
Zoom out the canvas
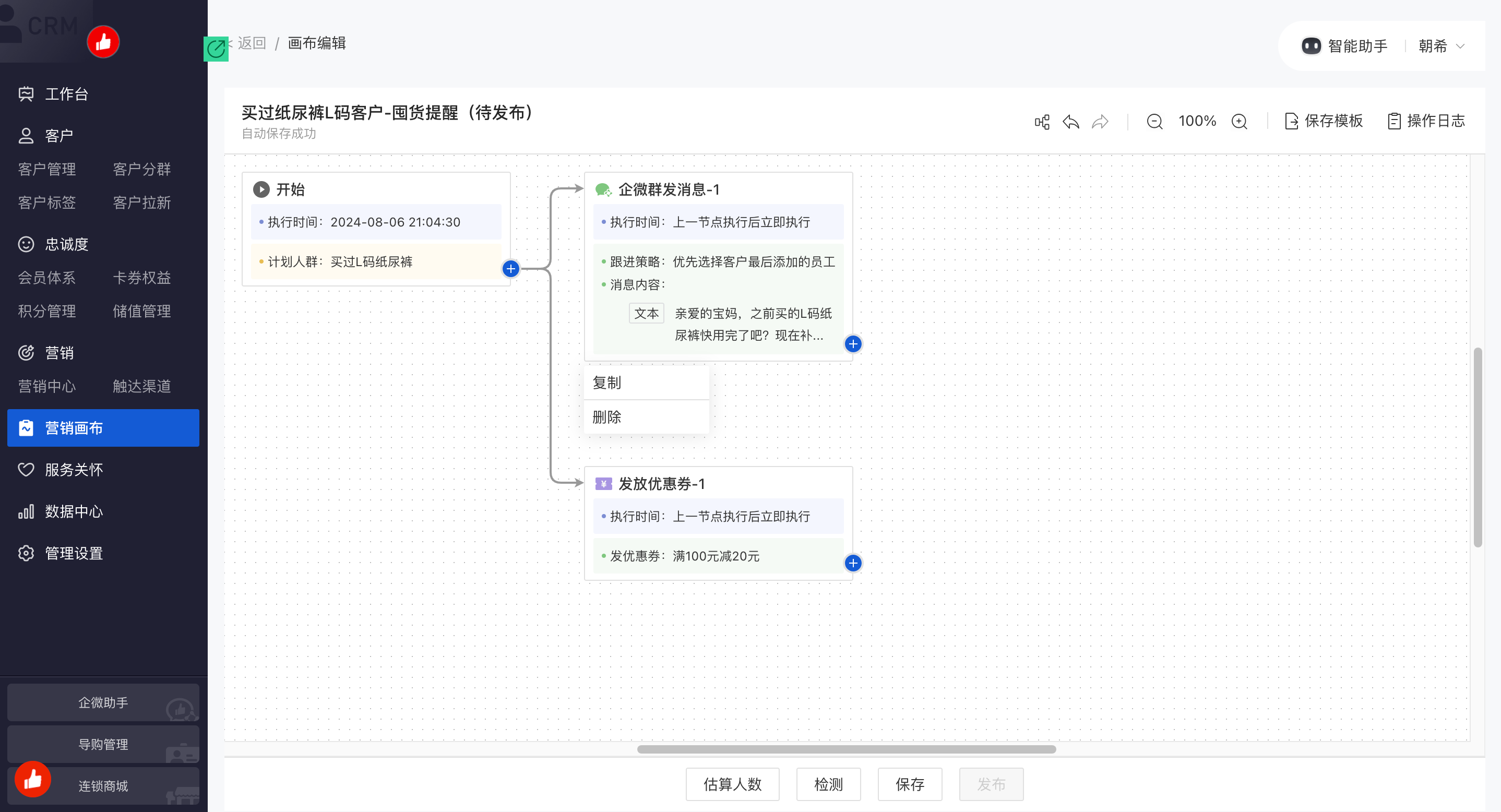click(1154, 122)
